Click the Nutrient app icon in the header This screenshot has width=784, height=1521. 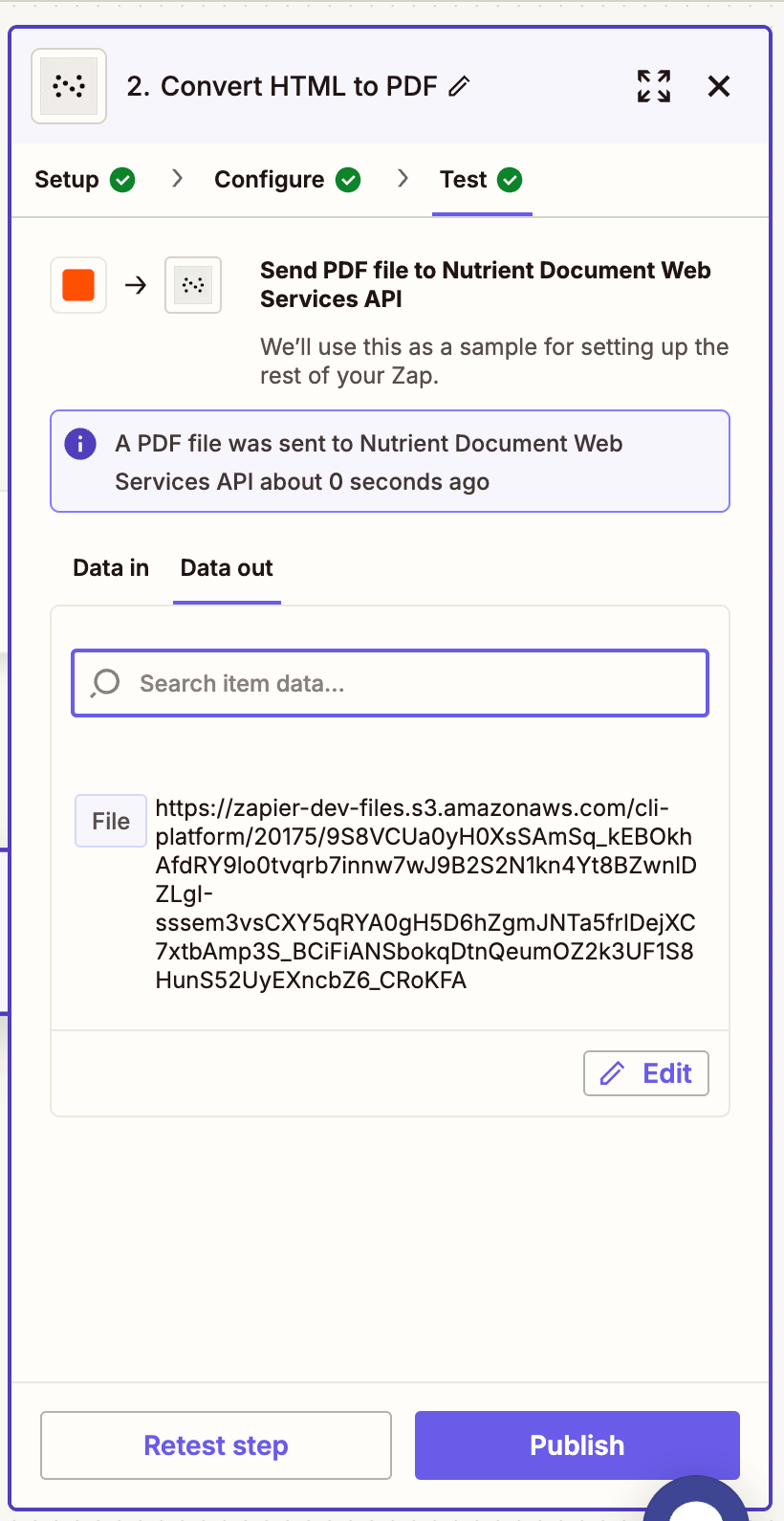click(68, 86)
